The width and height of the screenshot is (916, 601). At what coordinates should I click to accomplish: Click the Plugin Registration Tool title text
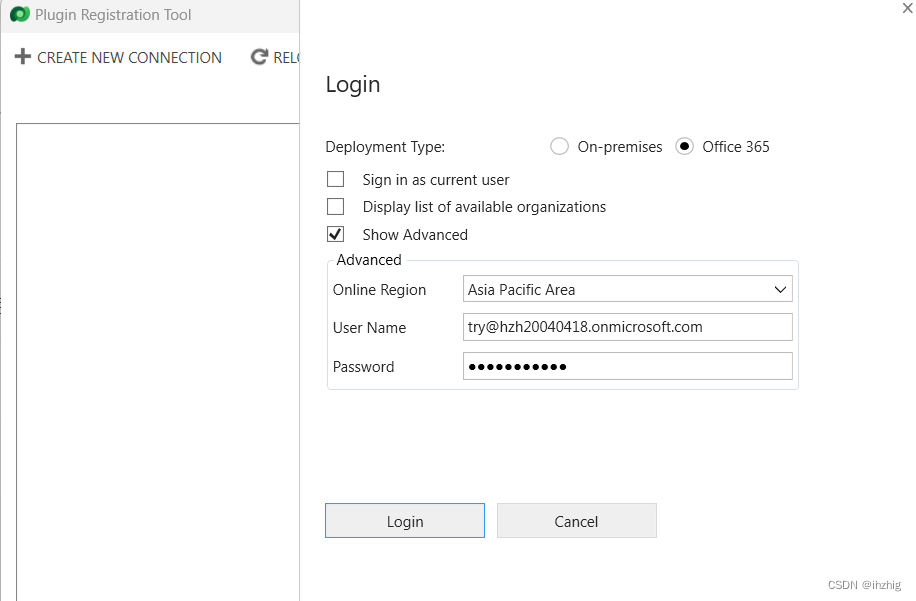tap(113, 15)
